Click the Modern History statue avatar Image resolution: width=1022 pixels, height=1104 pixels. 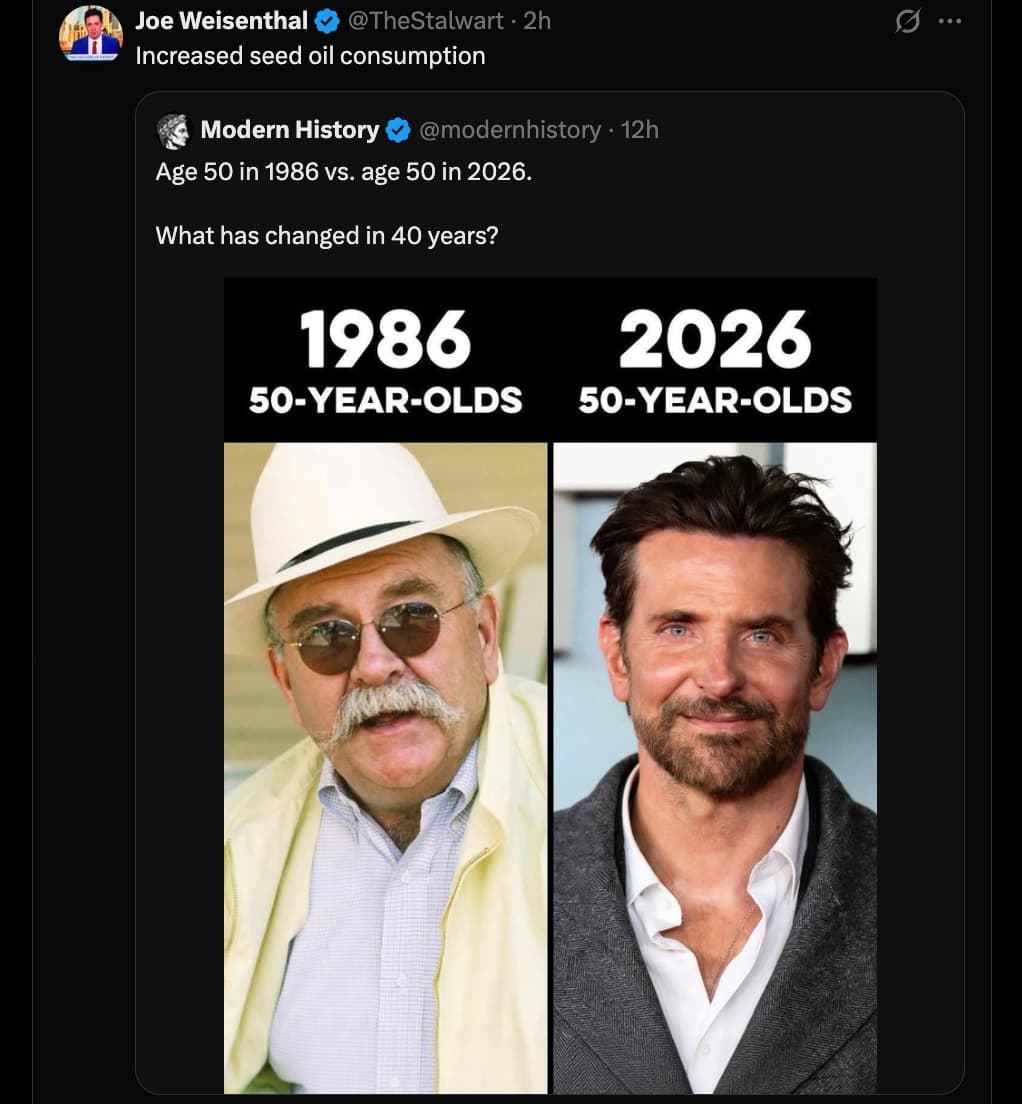tap(173, 131)
